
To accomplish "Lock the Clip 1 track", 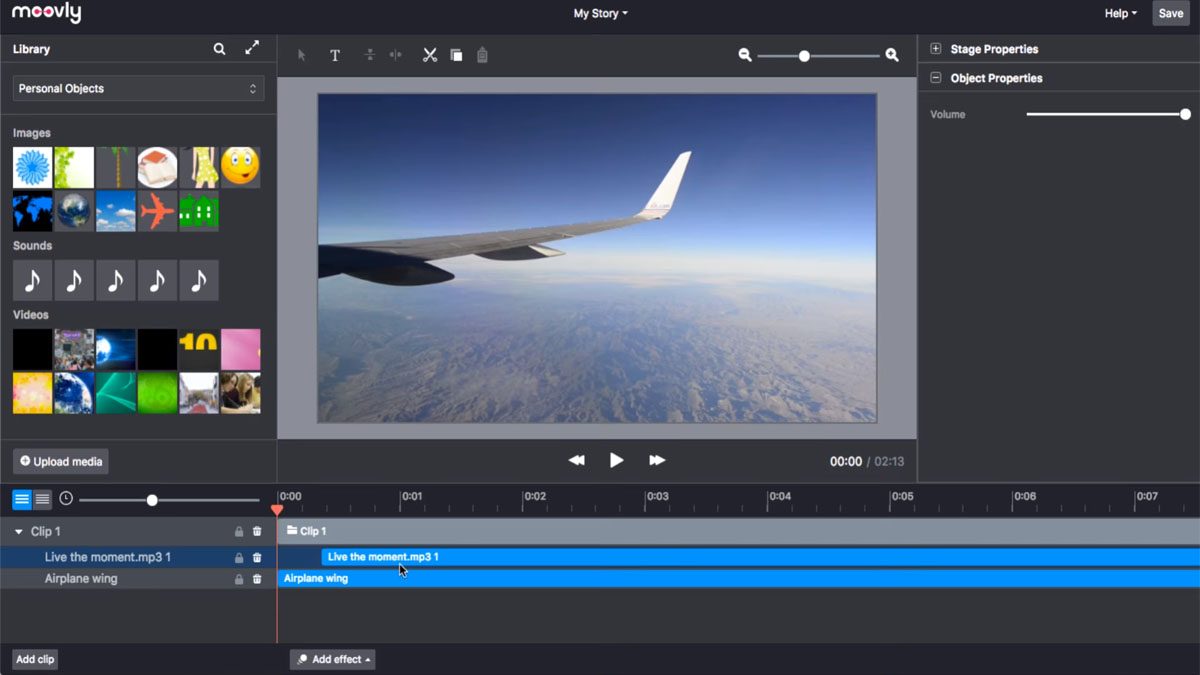I will 238,531.
